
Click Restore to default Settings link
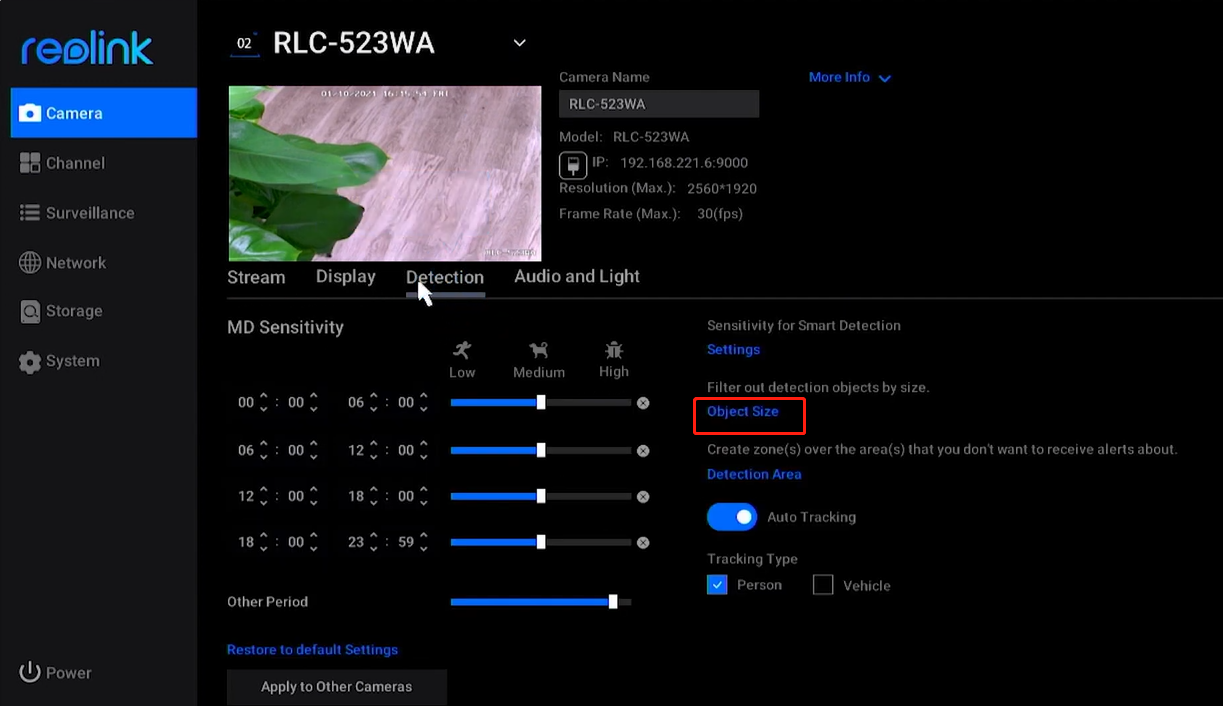pos(312,650)
